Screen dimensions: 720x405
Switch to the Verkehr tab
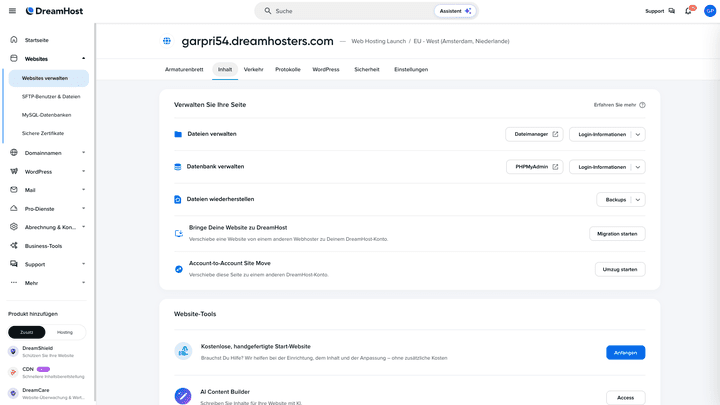coord(253,69)
